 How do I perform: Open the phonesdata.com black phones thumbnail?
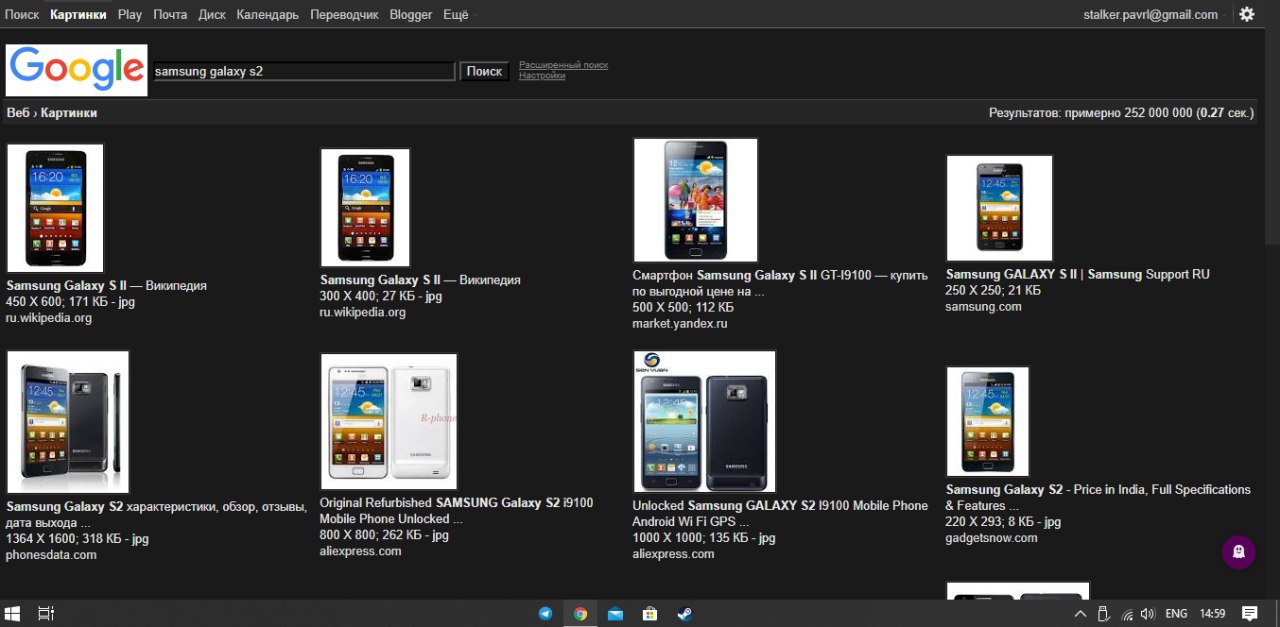pos(68,422)
